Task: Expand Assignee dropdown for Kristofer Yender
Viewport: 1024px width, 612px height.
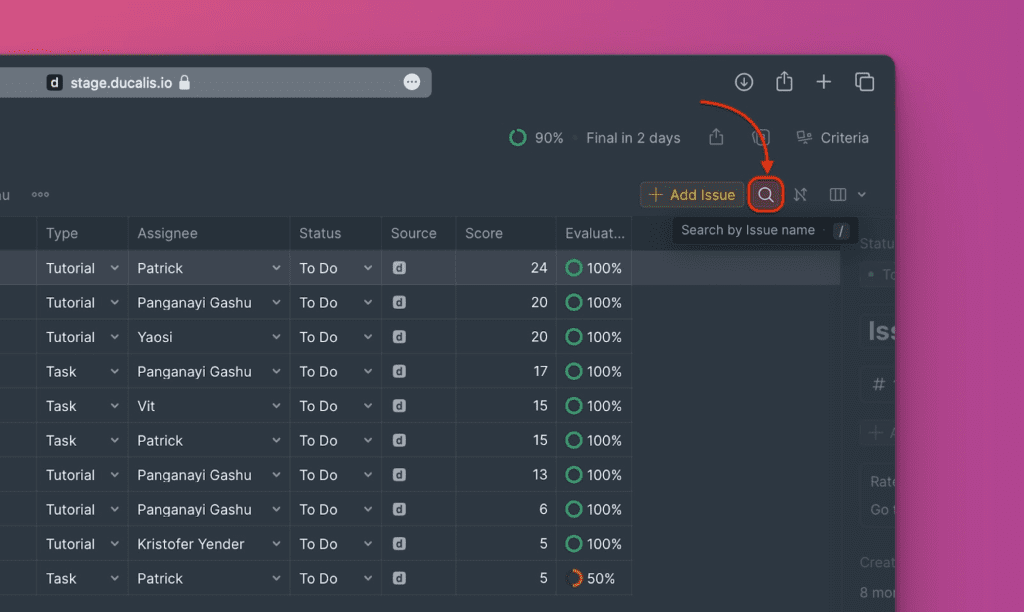Action: click(276, 544)
